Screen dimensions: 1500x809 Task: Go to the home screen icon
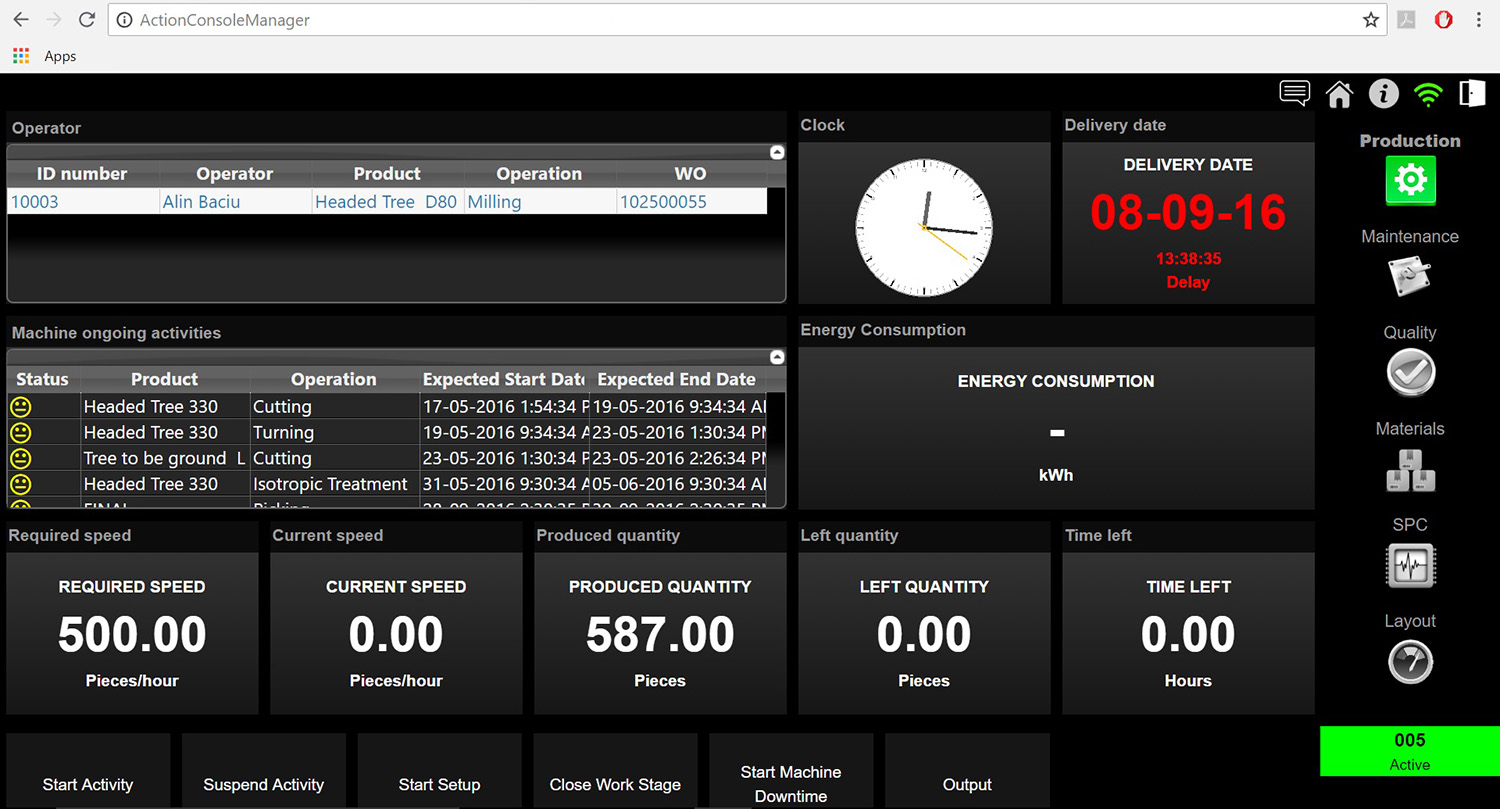pyautogui.click(x=1339, y=94)
